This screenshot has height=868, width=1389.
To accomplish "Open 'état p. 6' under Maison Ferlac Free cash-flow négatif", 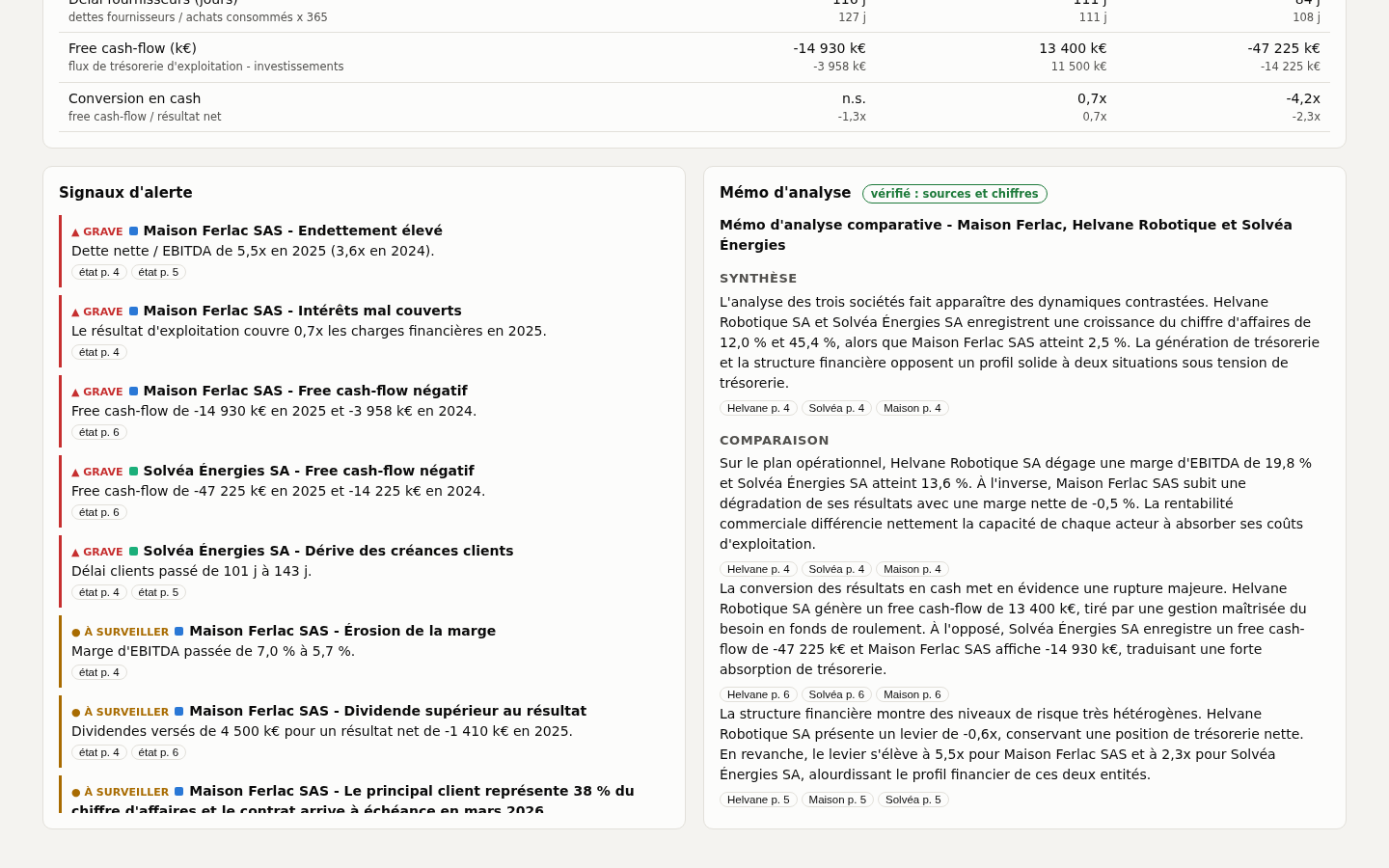I will click(99, 432).
